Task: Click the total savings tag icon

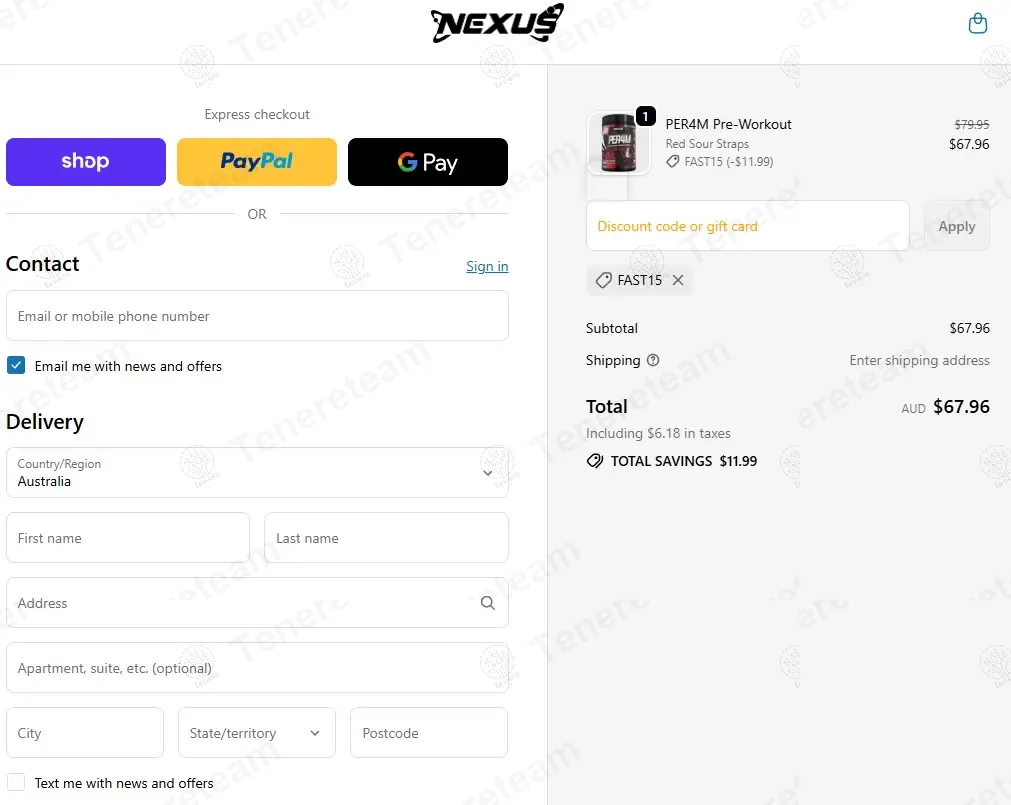Action: coord(594,461)
